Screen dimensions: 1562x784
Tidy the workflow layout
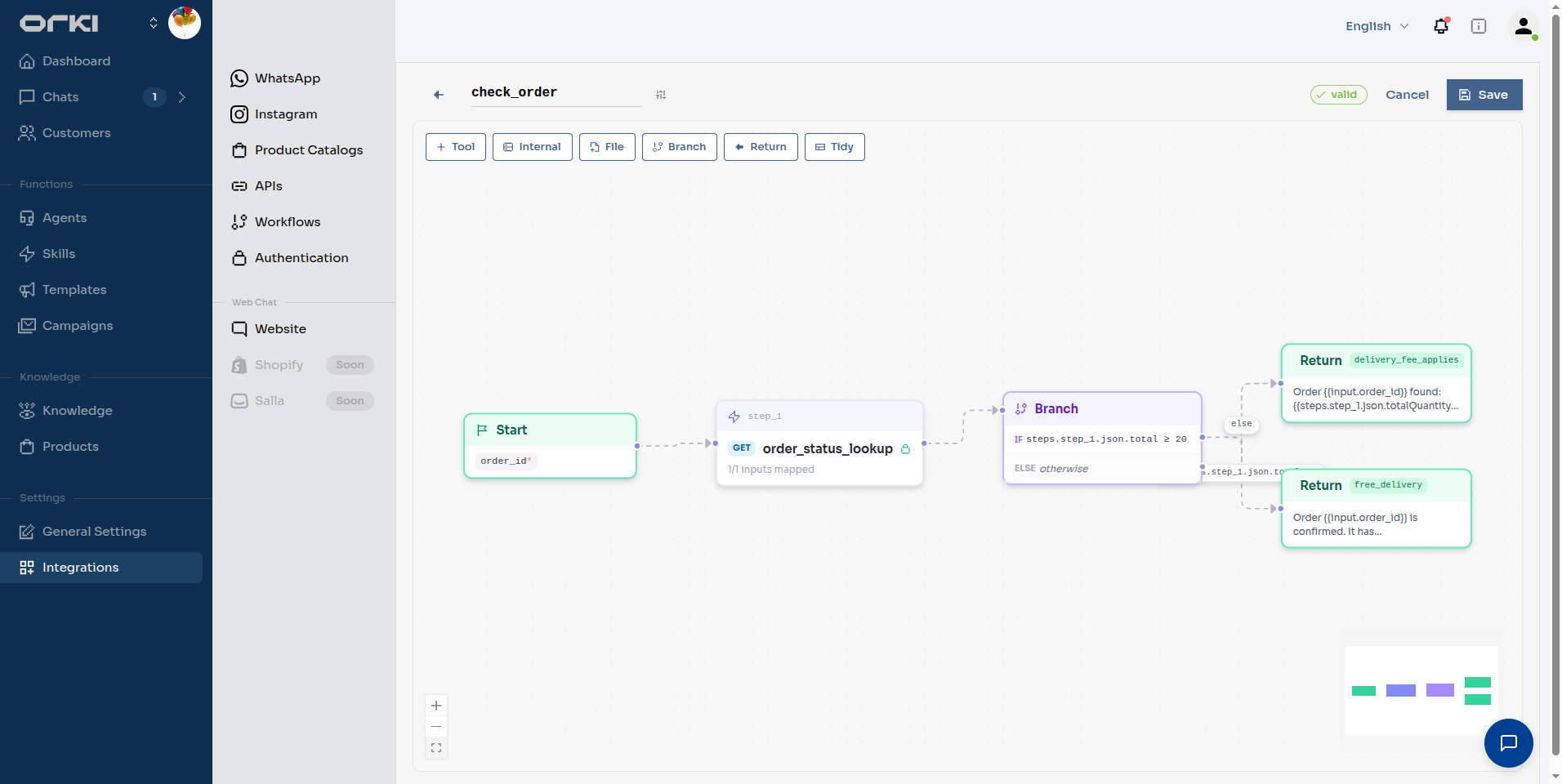835,147
